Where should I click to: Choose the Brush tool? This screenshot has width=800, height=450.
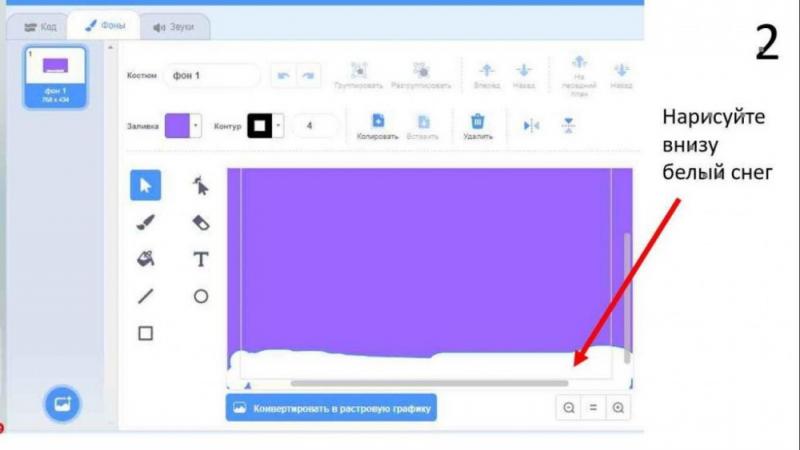(x=145, y=222)
